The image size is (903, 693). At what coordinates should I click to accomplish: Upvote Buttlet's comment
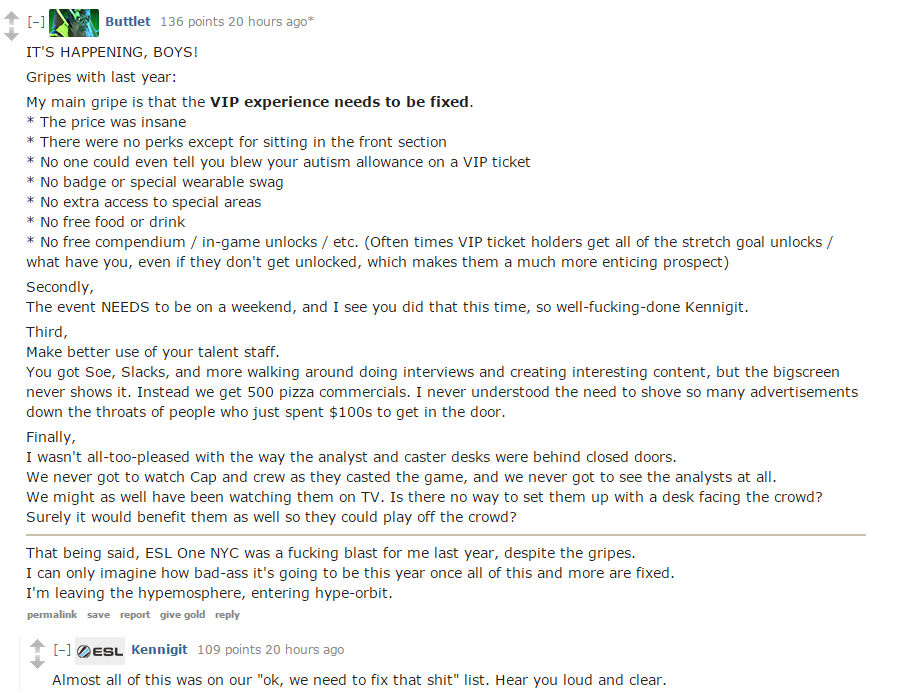(x=11, y=18)
